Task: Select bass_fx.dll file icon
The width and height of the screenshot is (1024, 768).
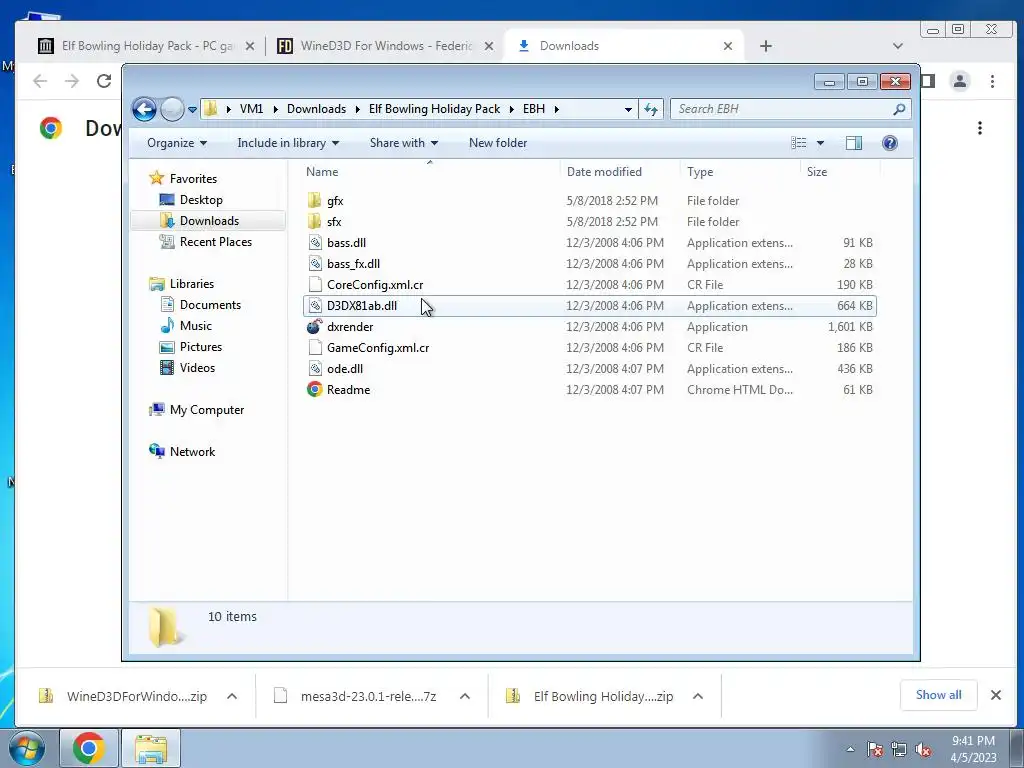Action: pos(315,264)
